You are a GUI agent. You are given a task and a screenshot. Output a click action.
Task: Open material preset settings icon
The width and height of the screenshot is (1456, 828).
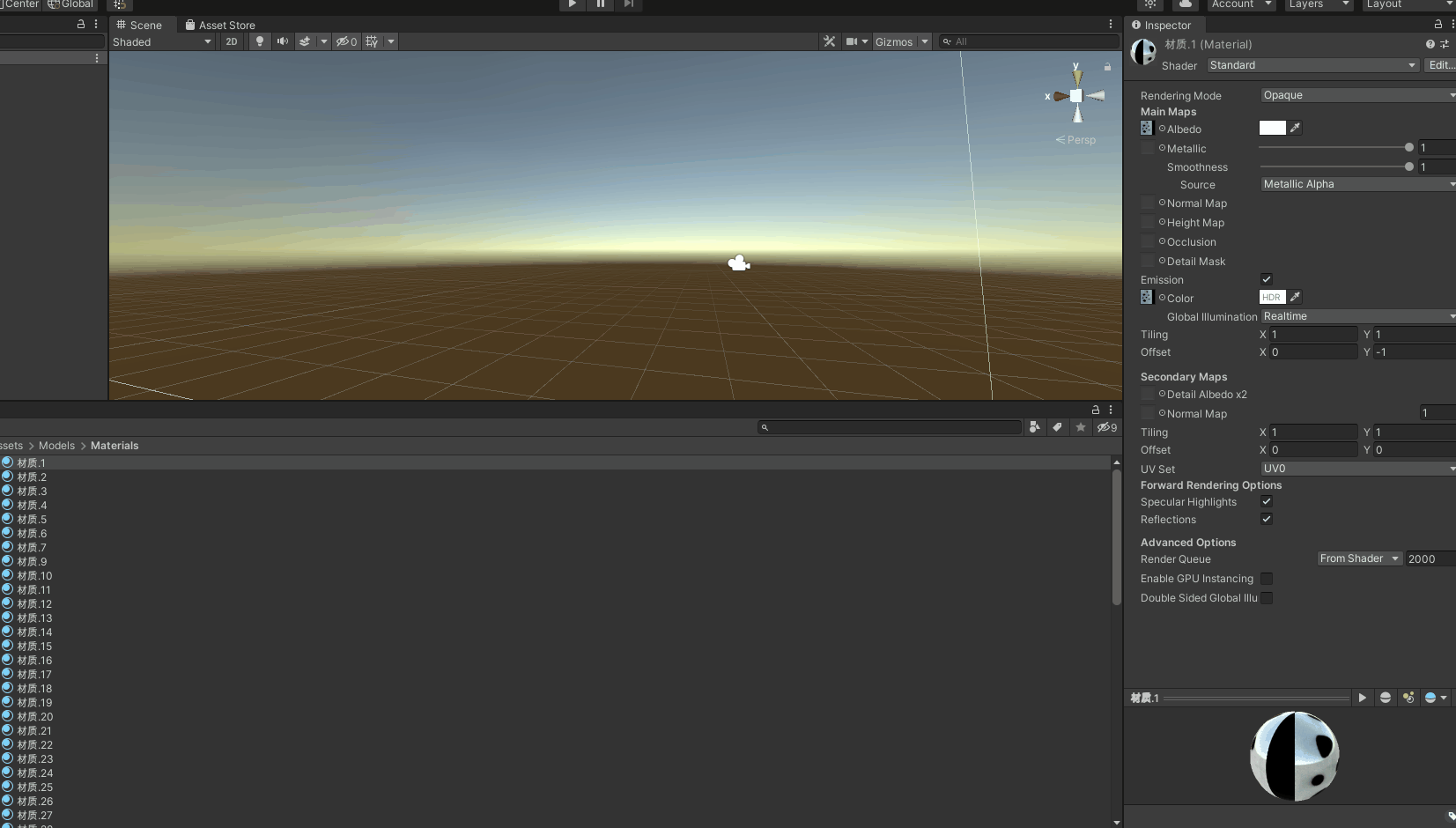point(1445,44)
